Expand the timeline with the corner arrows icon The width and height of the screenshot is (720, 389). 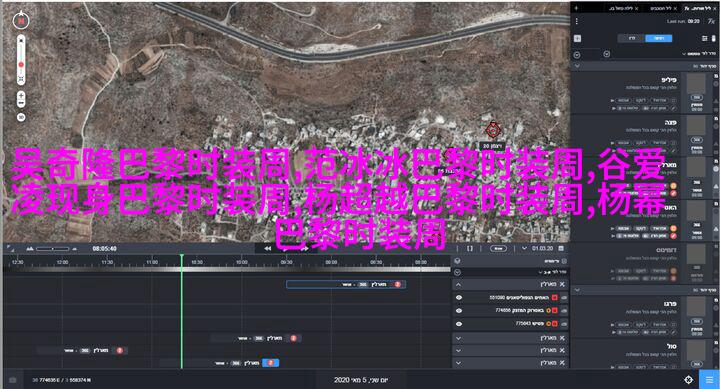pos(11,248)
